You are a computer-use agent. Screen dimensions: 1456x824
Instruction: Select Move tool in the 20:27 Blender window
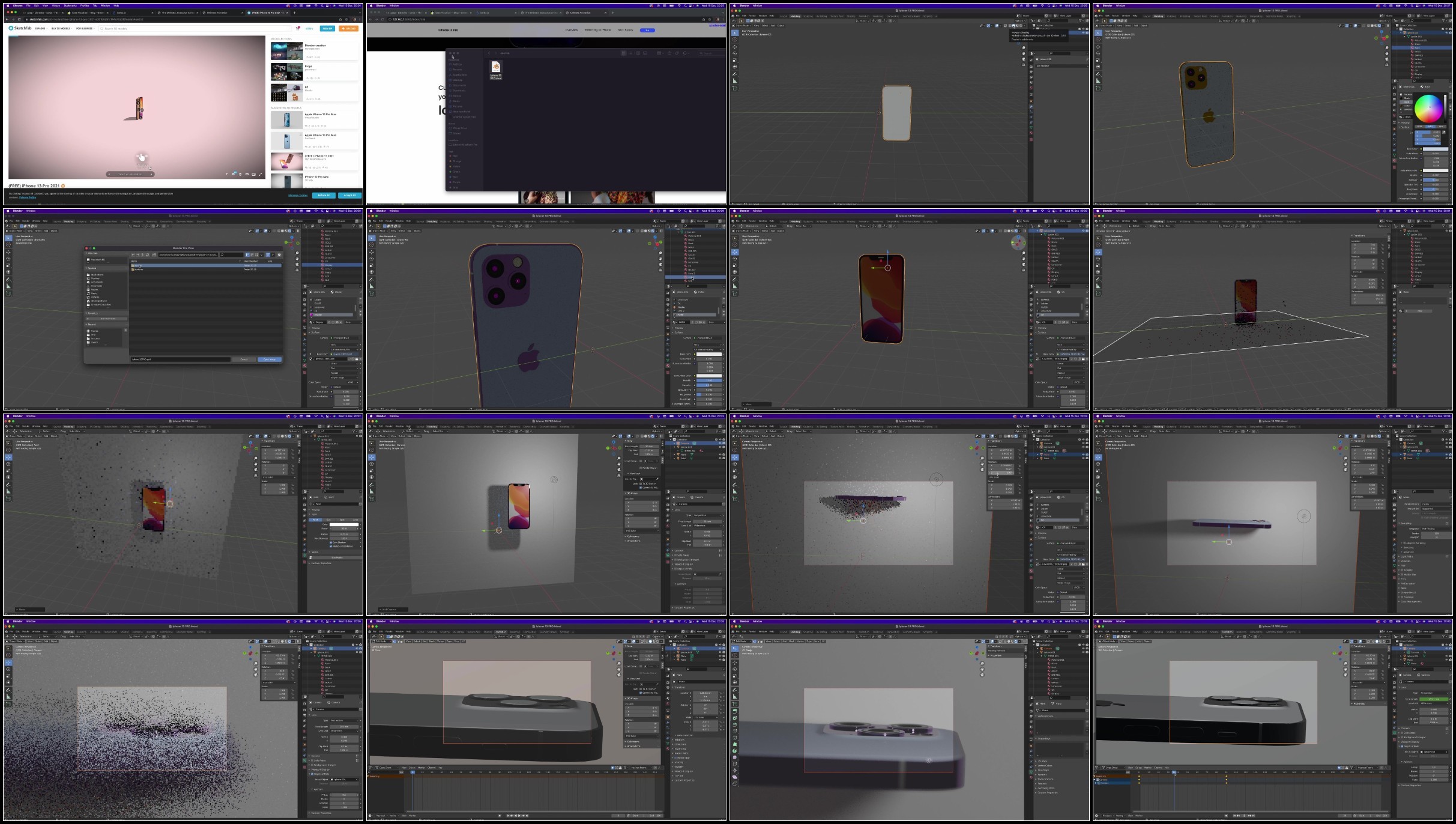tap(1098, 46)
